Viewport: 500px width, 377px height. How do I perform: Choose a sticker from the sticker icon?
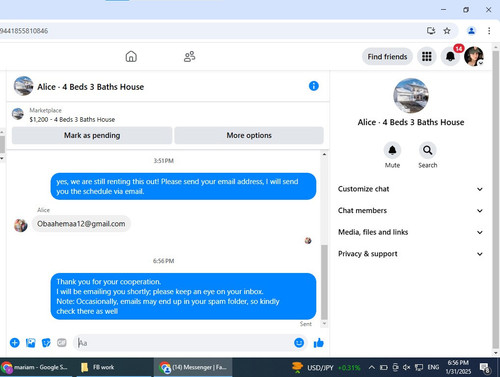coord(46,343)
